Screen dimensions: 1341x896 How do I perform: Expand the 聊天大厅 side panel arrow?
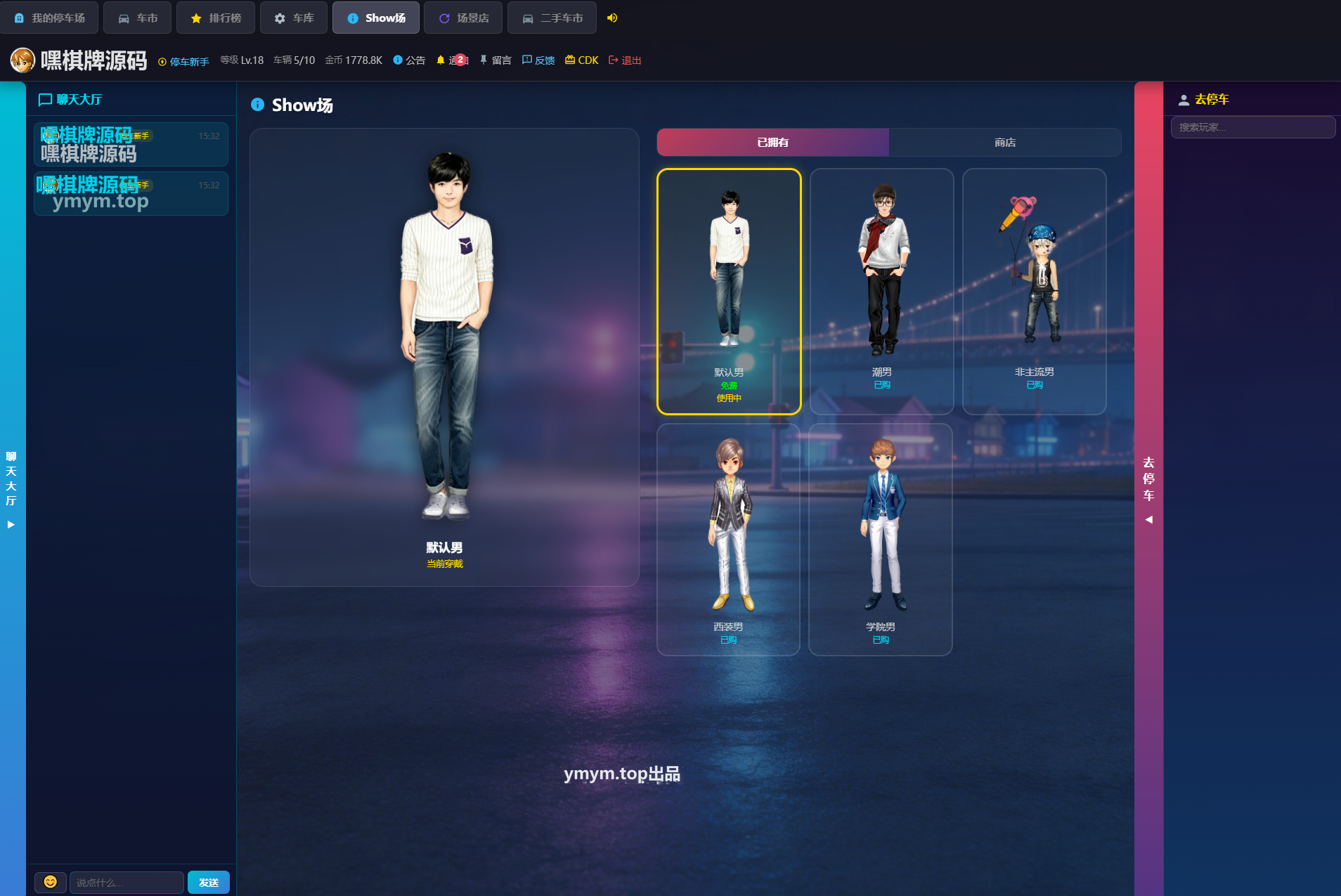coord(11,524)
